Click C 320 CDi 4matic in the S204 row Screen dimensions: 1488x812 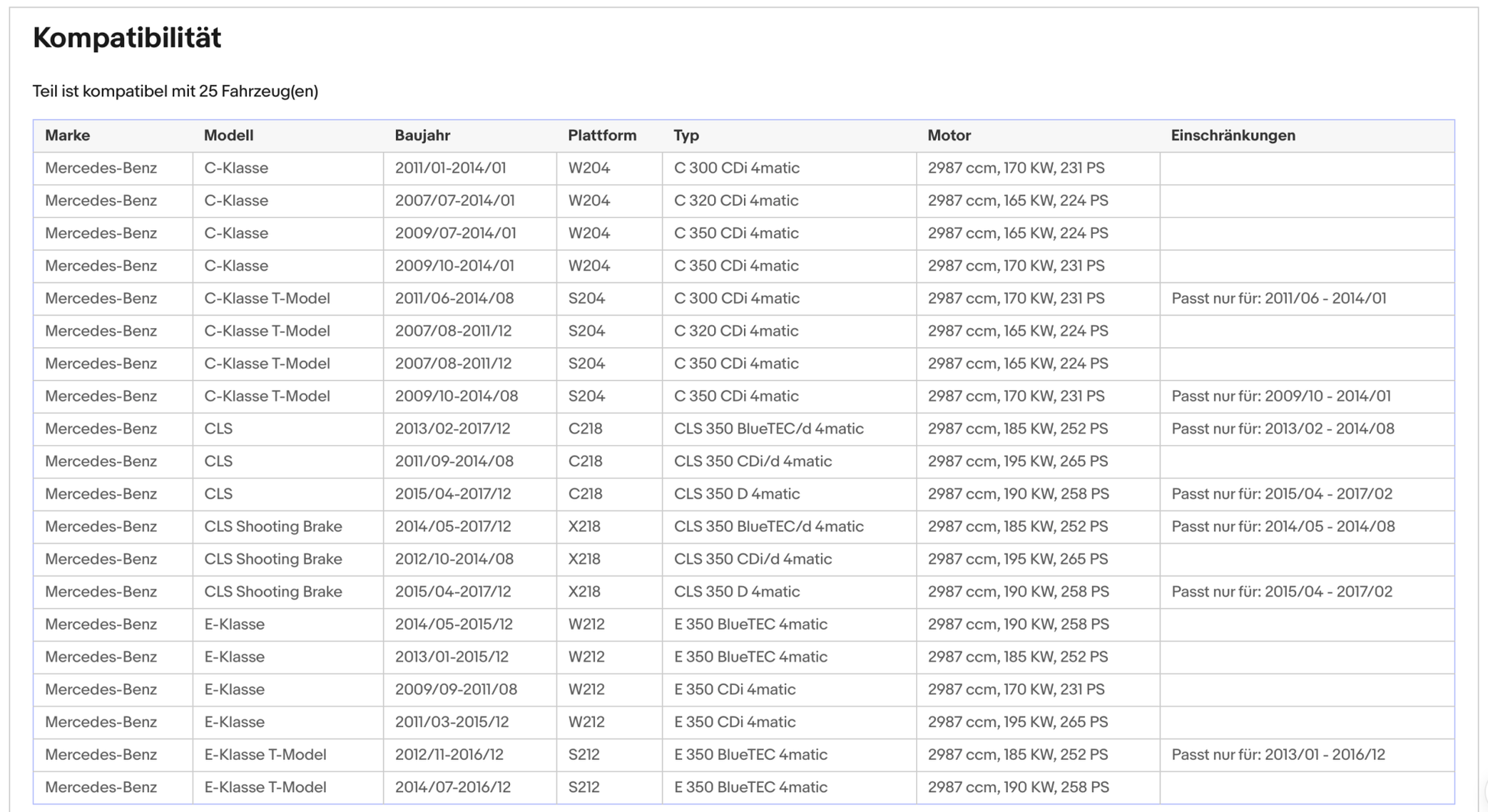coord(736,331)
